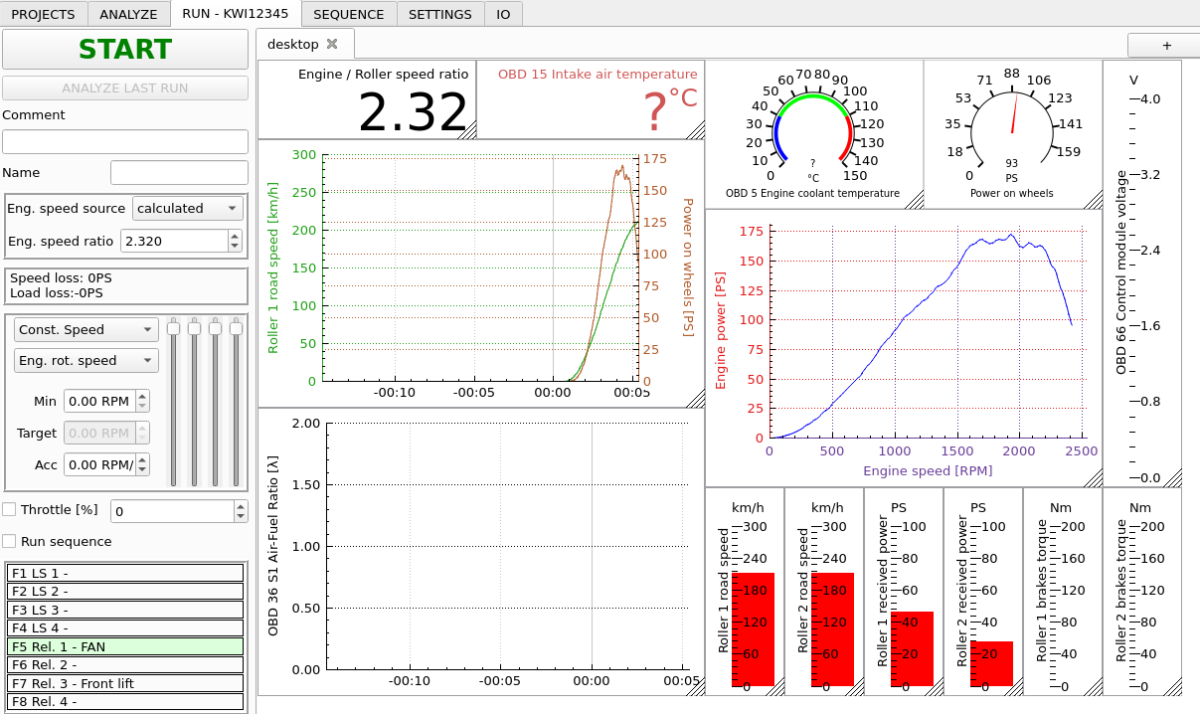
Task: Click the ANALYZE LAST RUN button
Action: pyautogui.click(x=125, y=88)
